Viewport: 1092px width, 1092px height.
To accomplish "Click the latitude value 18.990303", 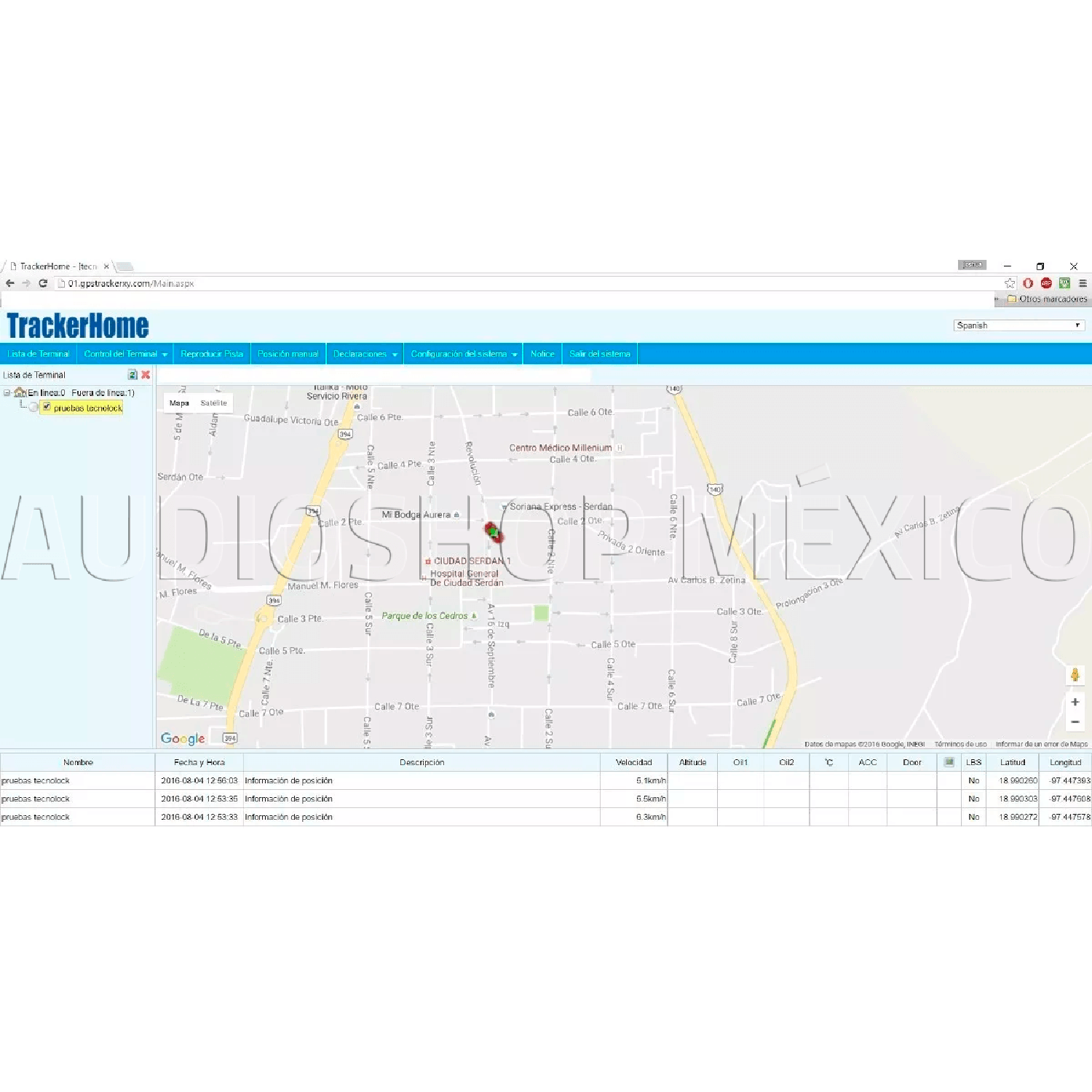I will [1018, 799].
